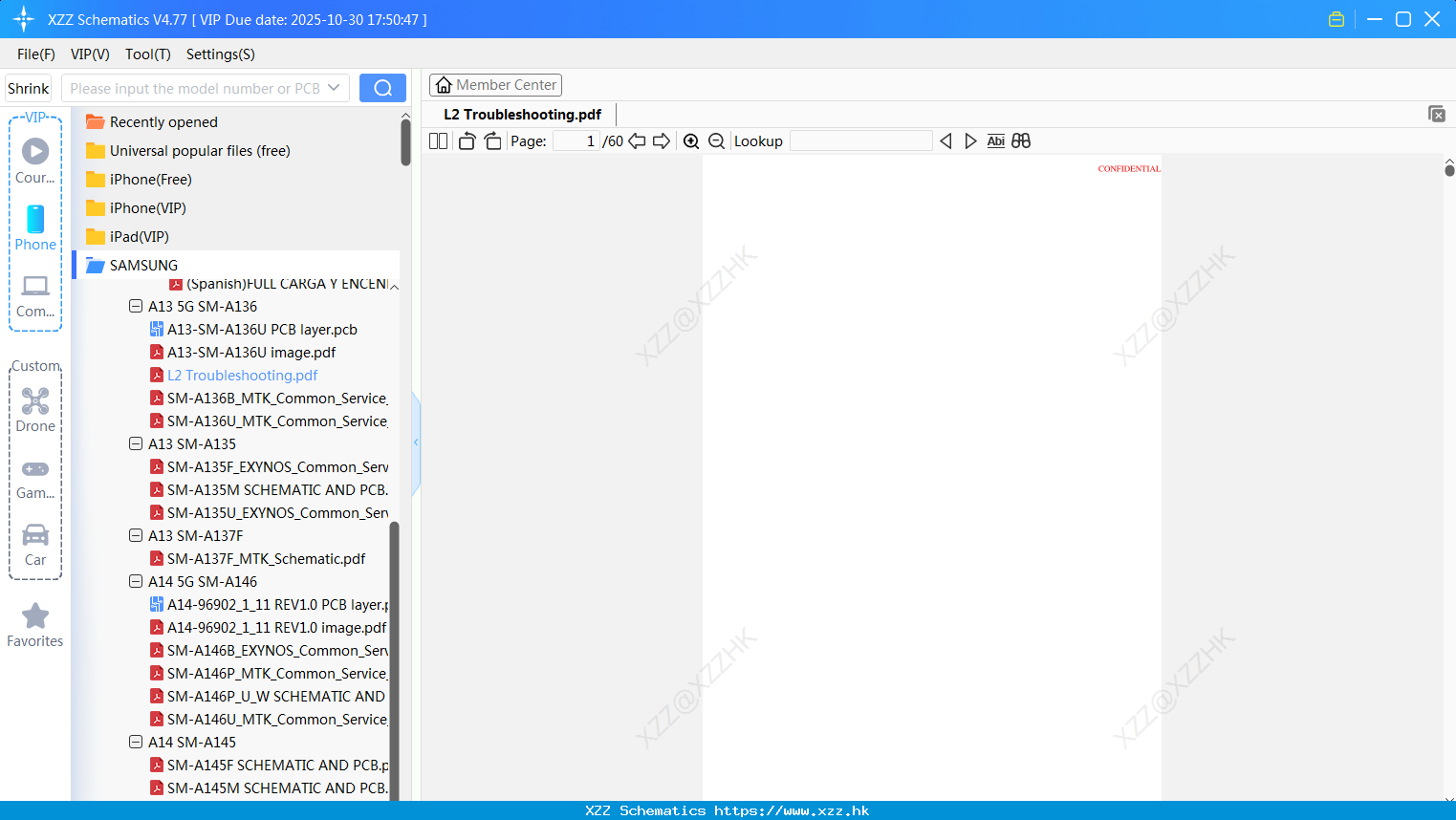Open SM-A137F_MTK_Schematic.pdf
This screenshot has width=1456, height=820.
click(x=258, y=559)
